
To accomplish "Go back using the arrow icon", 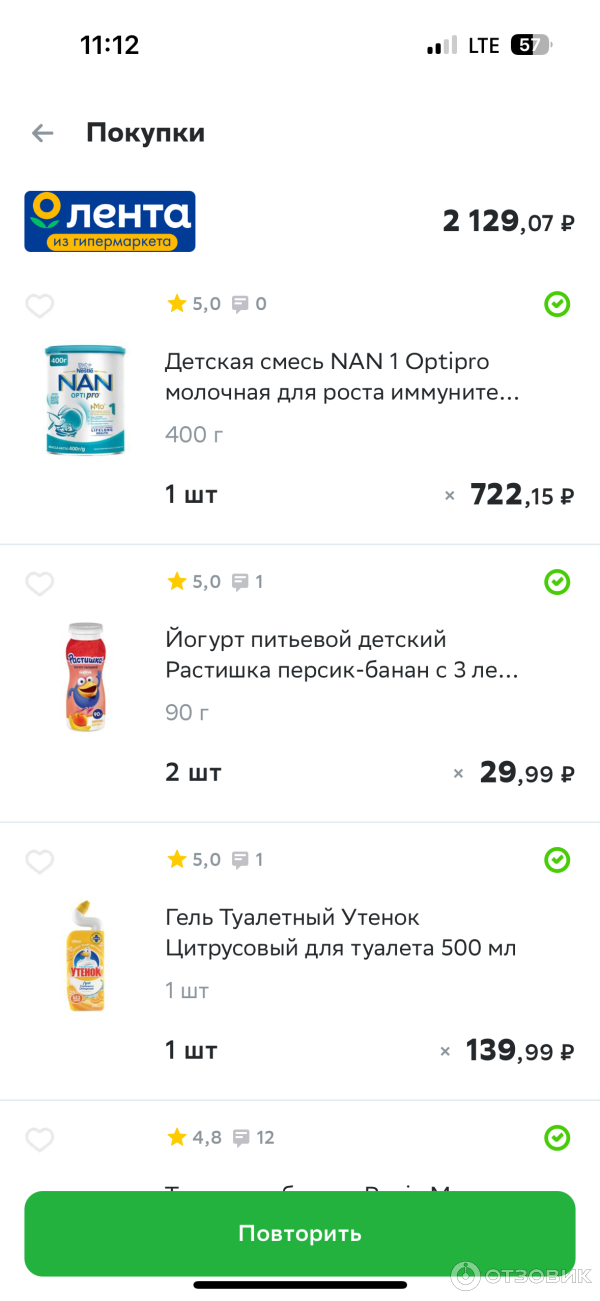I will 42,133.
